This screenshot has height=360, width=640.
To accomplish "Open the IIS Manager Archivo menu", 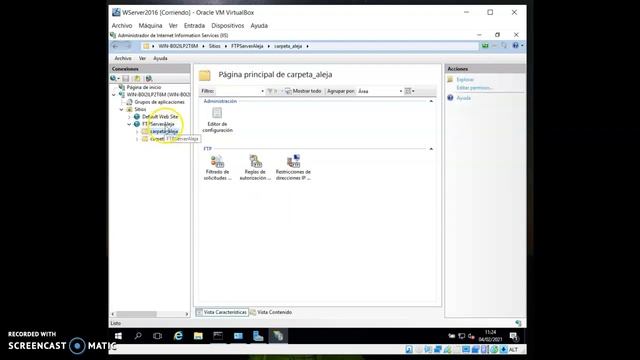I will click(x=123, y=58).
